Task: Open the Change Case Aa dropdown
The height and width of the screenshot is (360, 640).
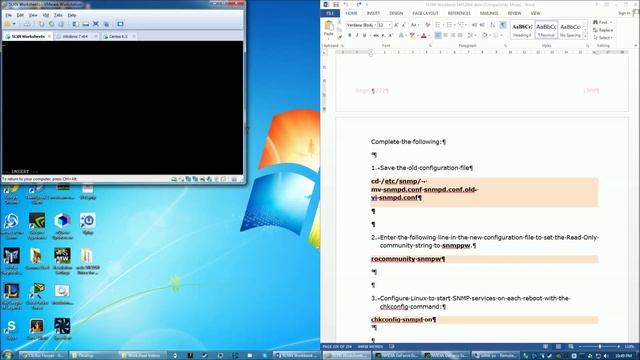Action: [x=415, y=25]
